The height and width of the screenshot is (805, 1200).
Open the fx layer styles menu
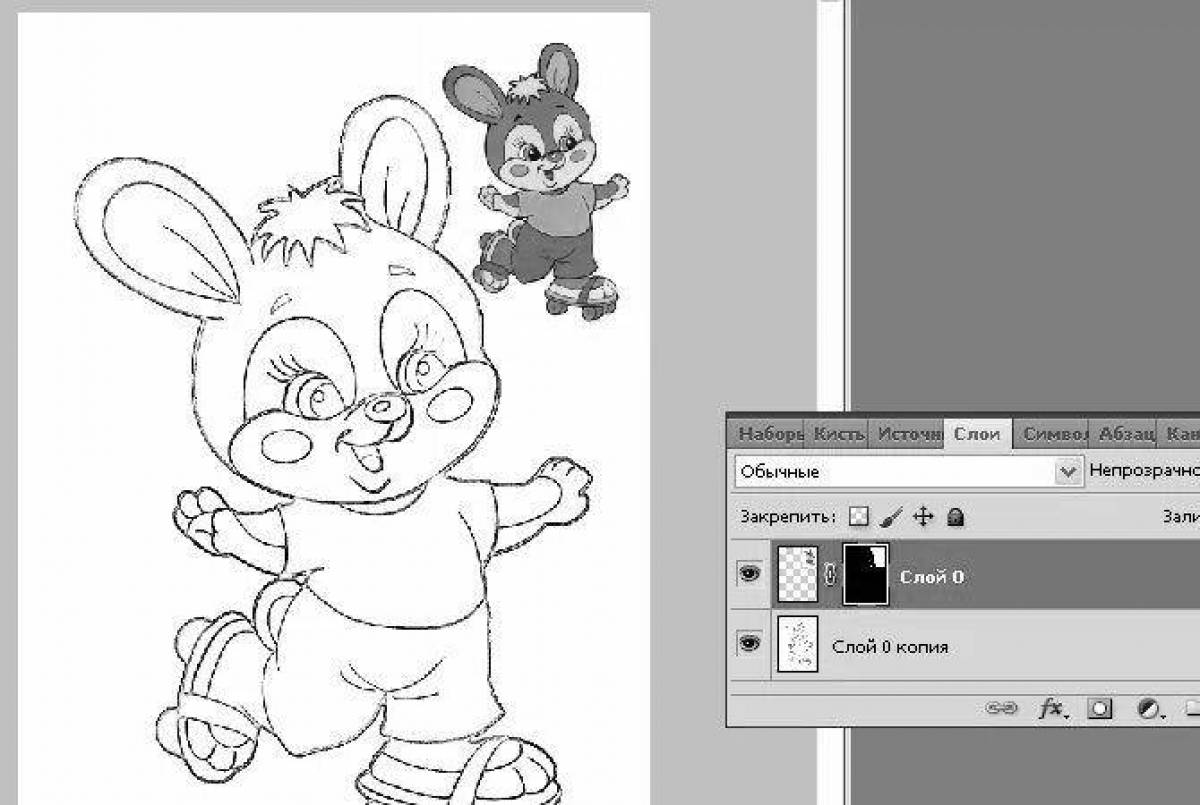1052,708
